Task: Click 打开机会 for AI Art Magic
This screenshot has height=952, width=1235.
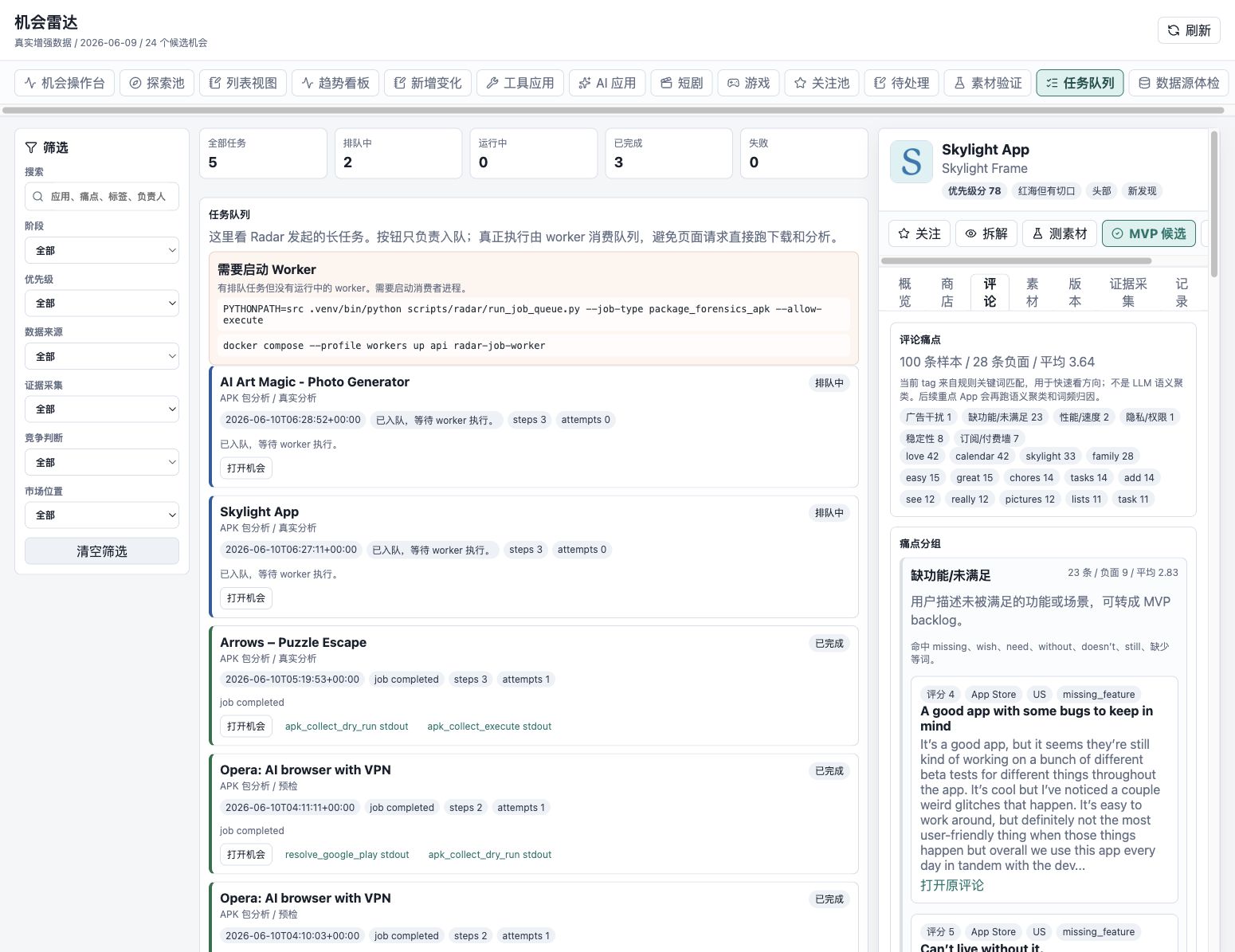Action: (246, 468)
